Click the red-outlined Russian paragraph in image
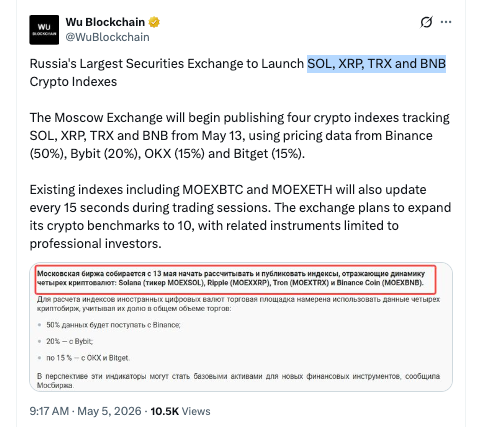The width and height of the screenshot is (482, 427). [x=236, y=279]
